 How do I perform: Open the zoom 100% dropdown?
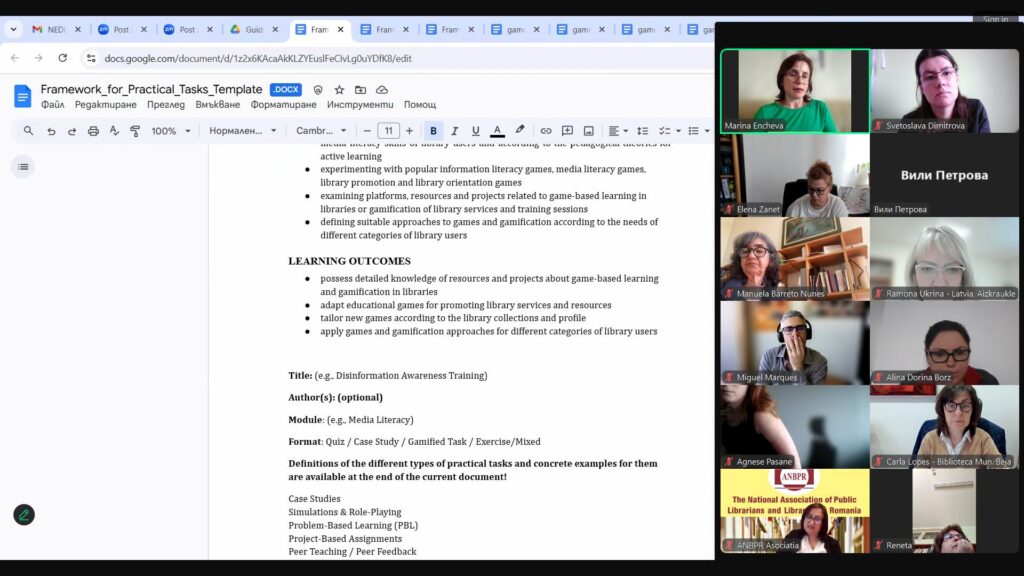[x=170, y=131]
